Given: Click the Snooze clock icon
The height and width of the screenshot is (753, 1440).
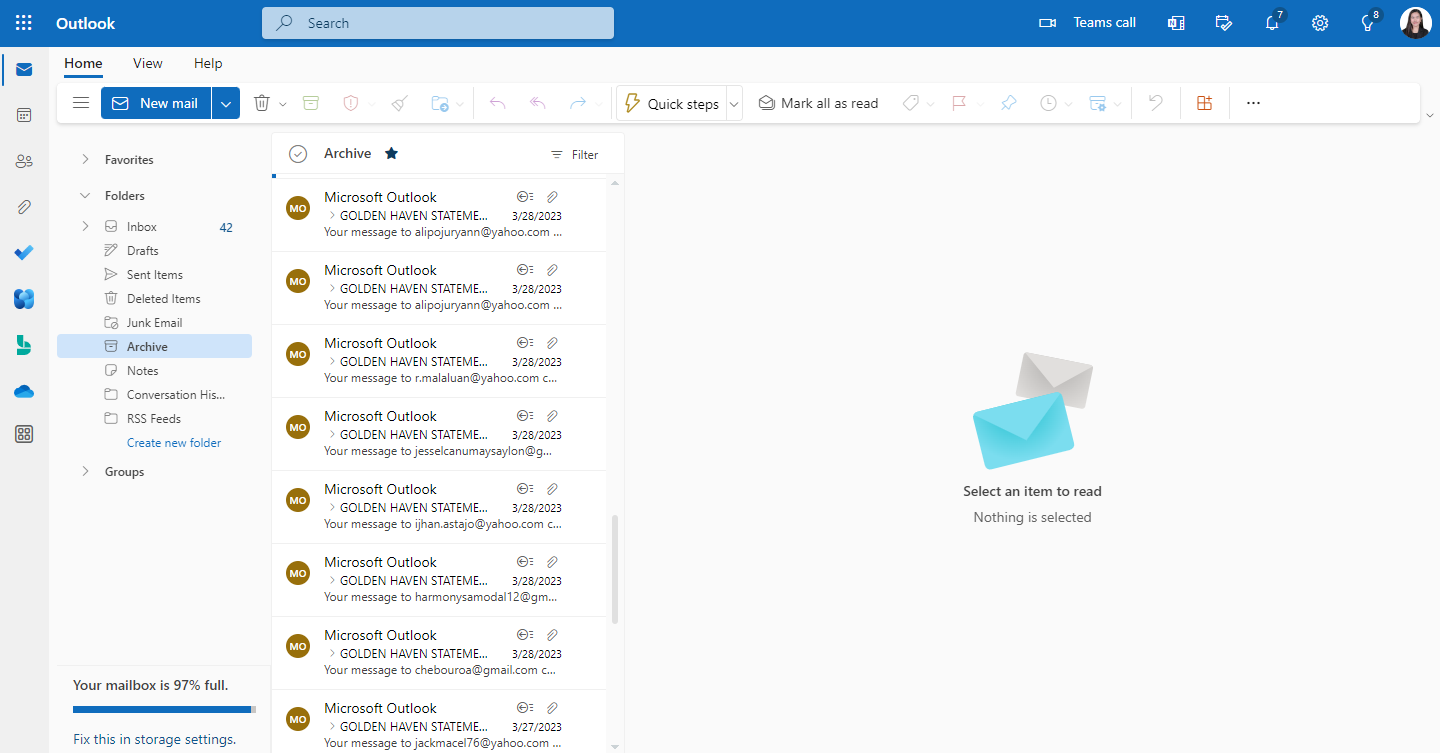Looking at the screenshot, I should click(x=1048, y=103).
